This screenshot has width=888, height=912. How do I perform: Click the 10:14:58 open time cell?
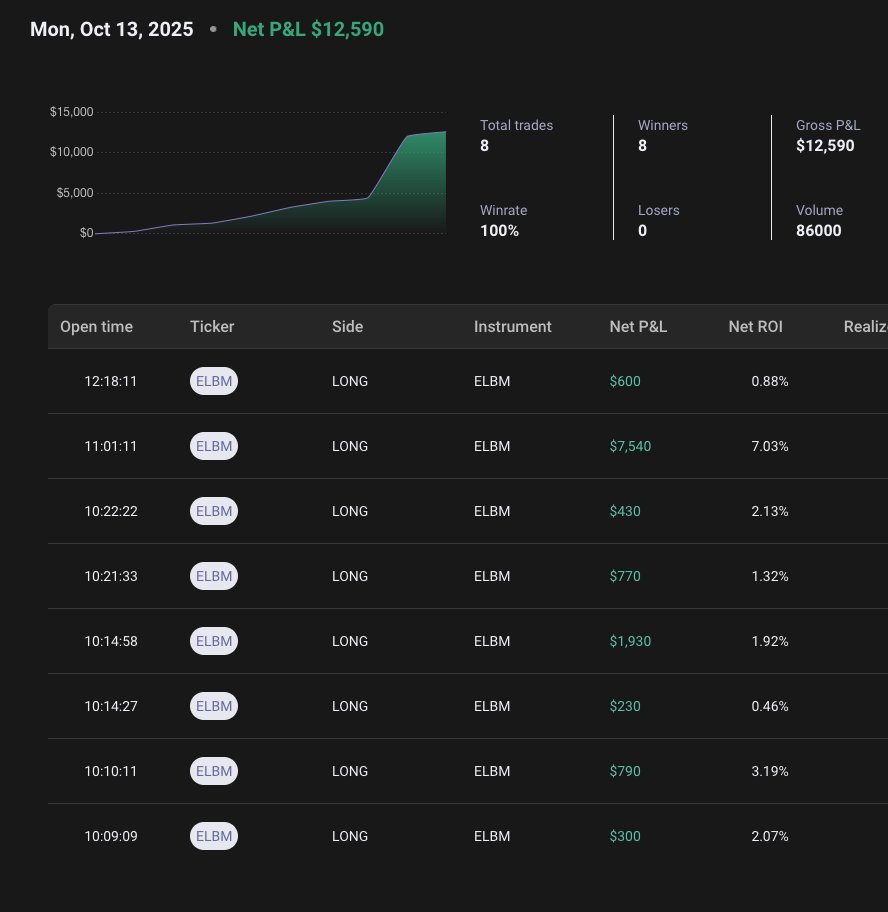pyautogui.click(x=111, y=641)
